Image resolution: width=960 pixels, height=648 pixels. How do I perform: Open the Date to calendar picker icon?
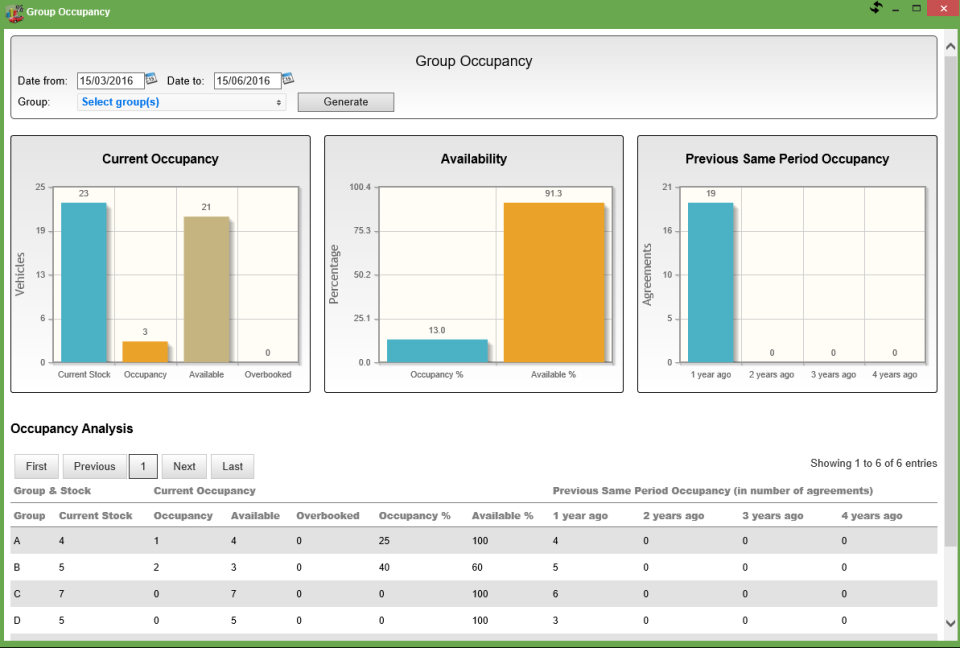coord(288,79)
